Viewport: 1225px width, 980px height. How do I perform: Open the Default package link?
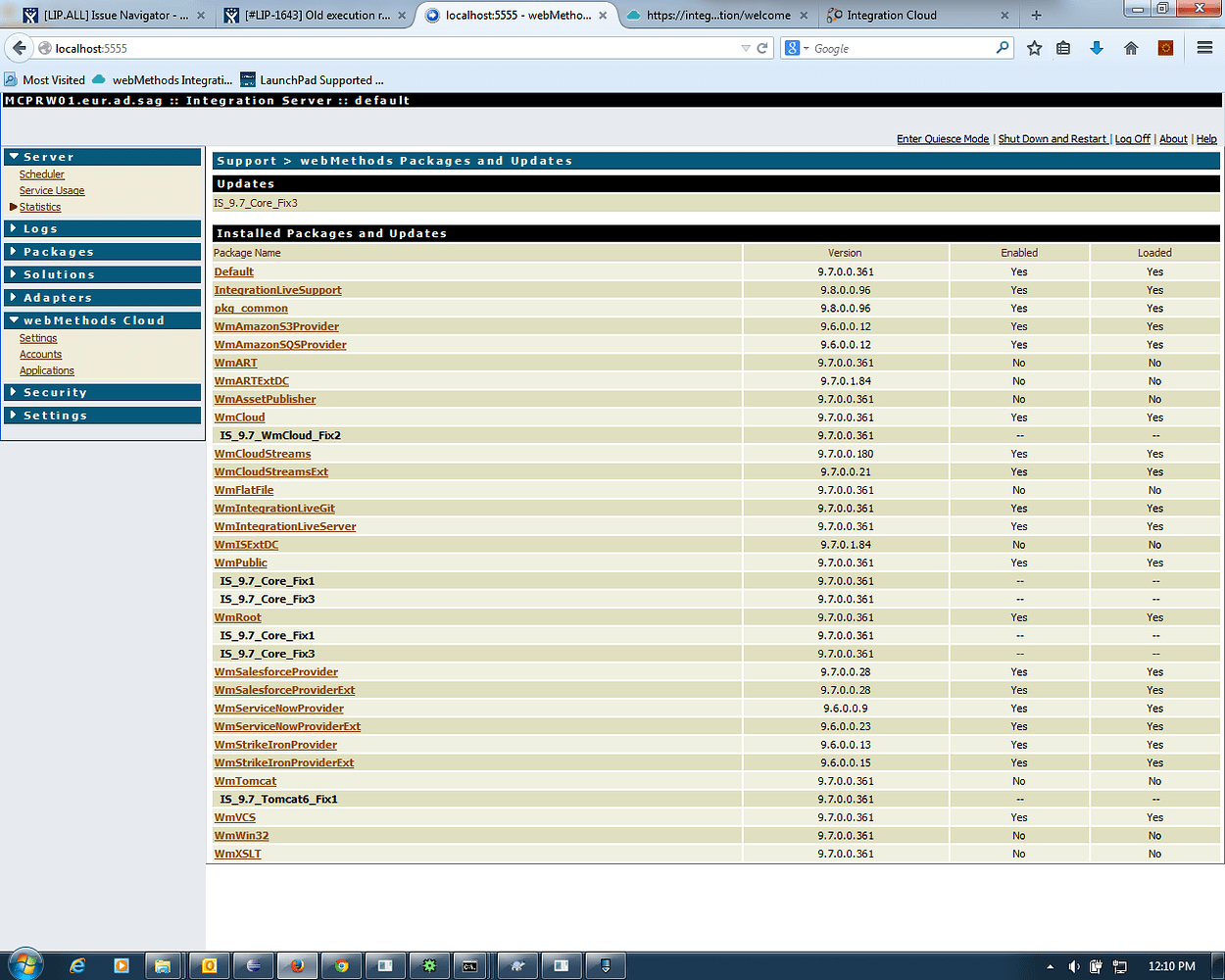tap(234, 271)
